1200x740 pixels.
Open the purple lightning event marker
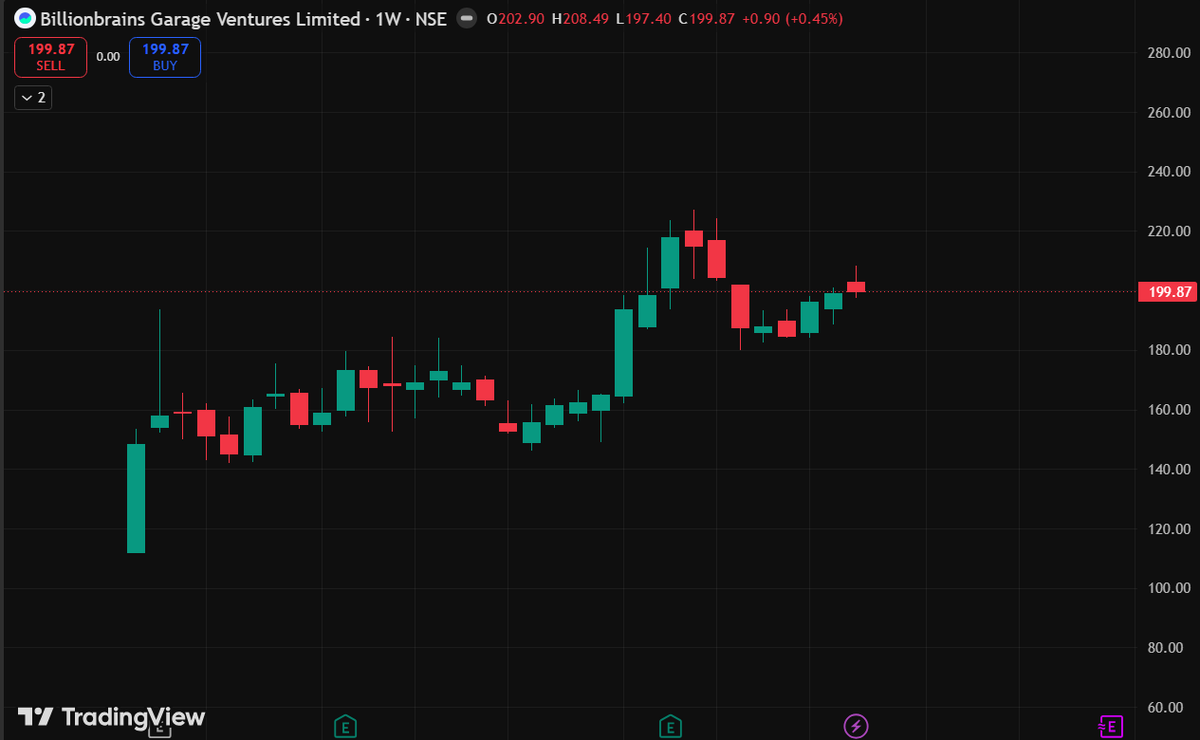856,725
